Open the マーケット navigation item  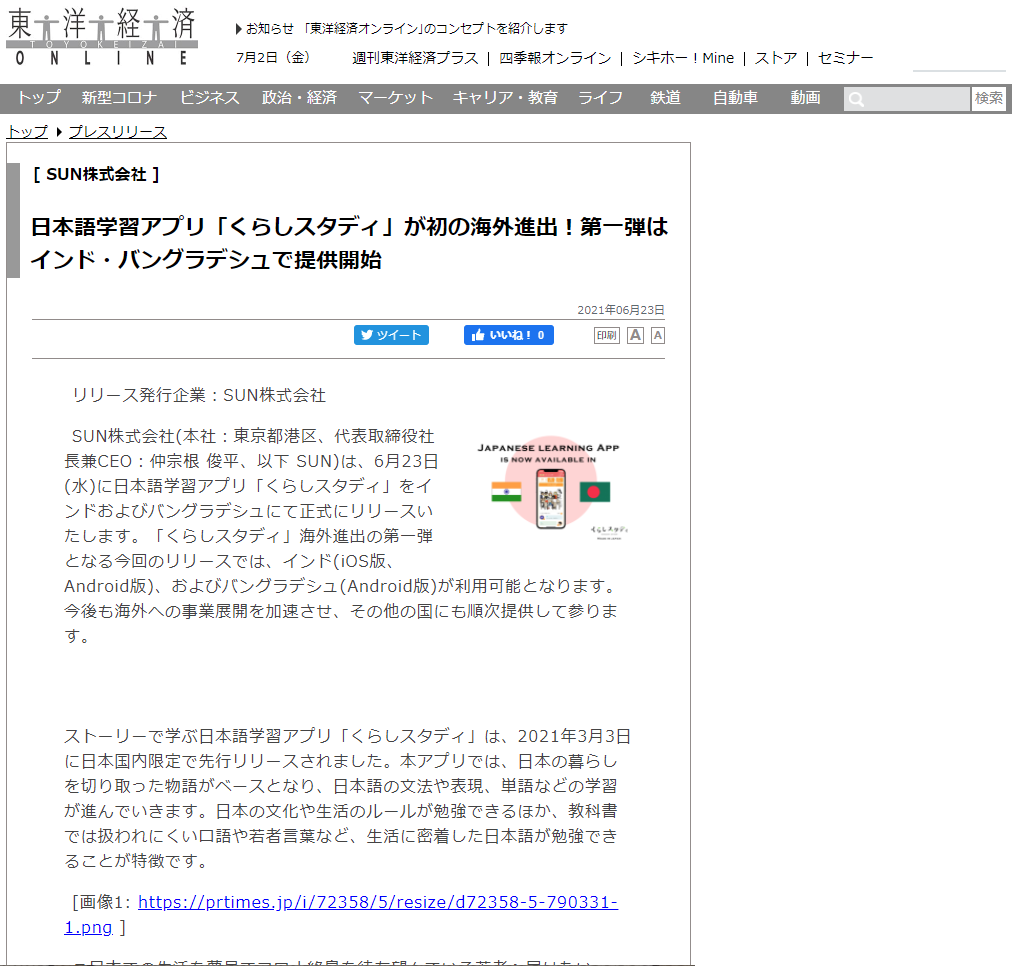(395, 97)
